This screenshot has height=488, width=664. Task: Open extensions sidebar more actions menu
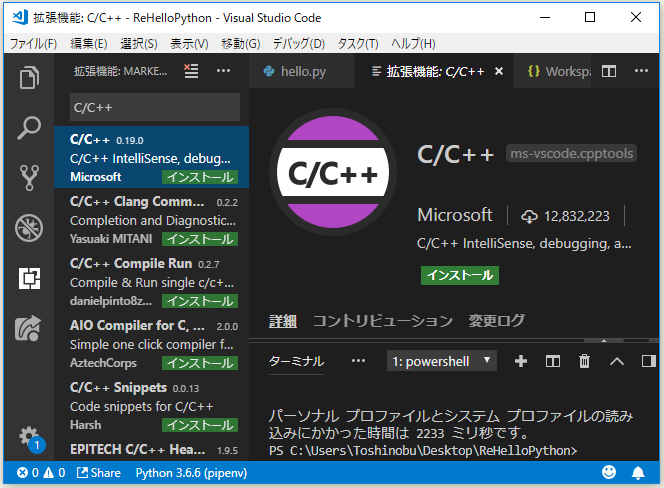pyautogui.click(x=223, y=71)
